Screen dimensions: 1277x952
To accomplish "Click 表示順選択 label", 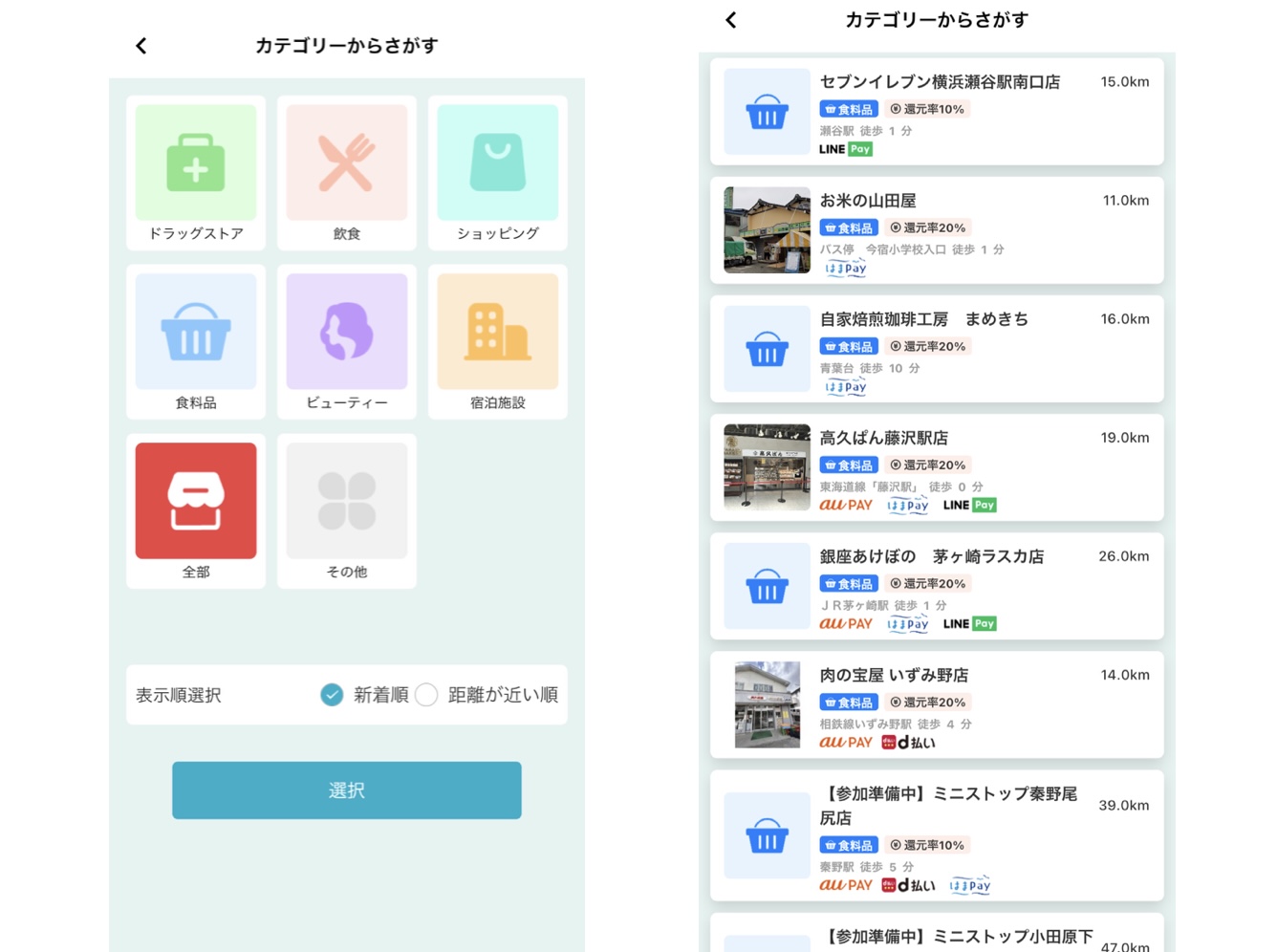I will pyautogui.click(x=179, y=695).
